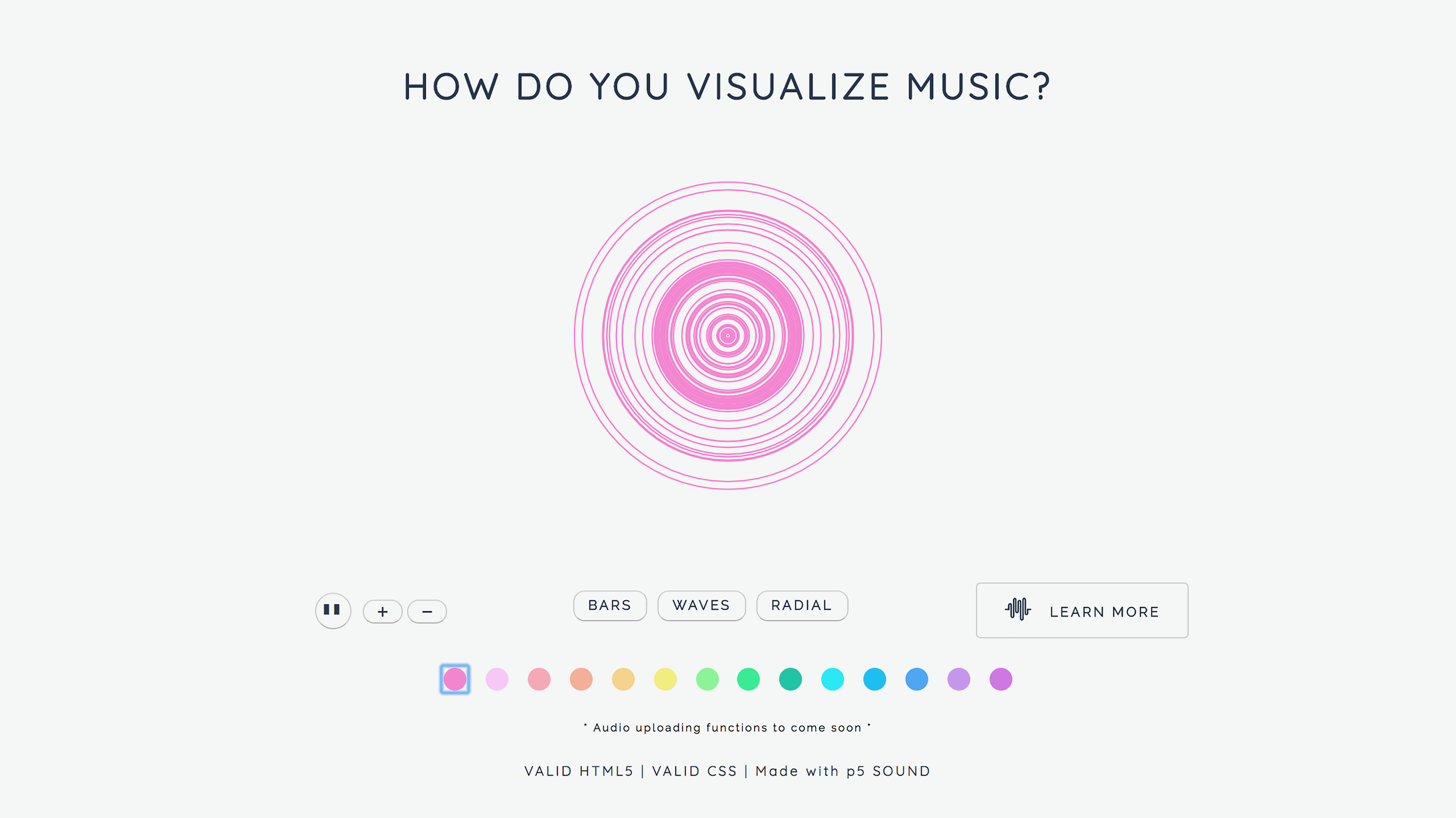This screenshot has height=818, width=1456.
Task: Select the light tan-orange color swatch
Action: (x=624, y=679)
